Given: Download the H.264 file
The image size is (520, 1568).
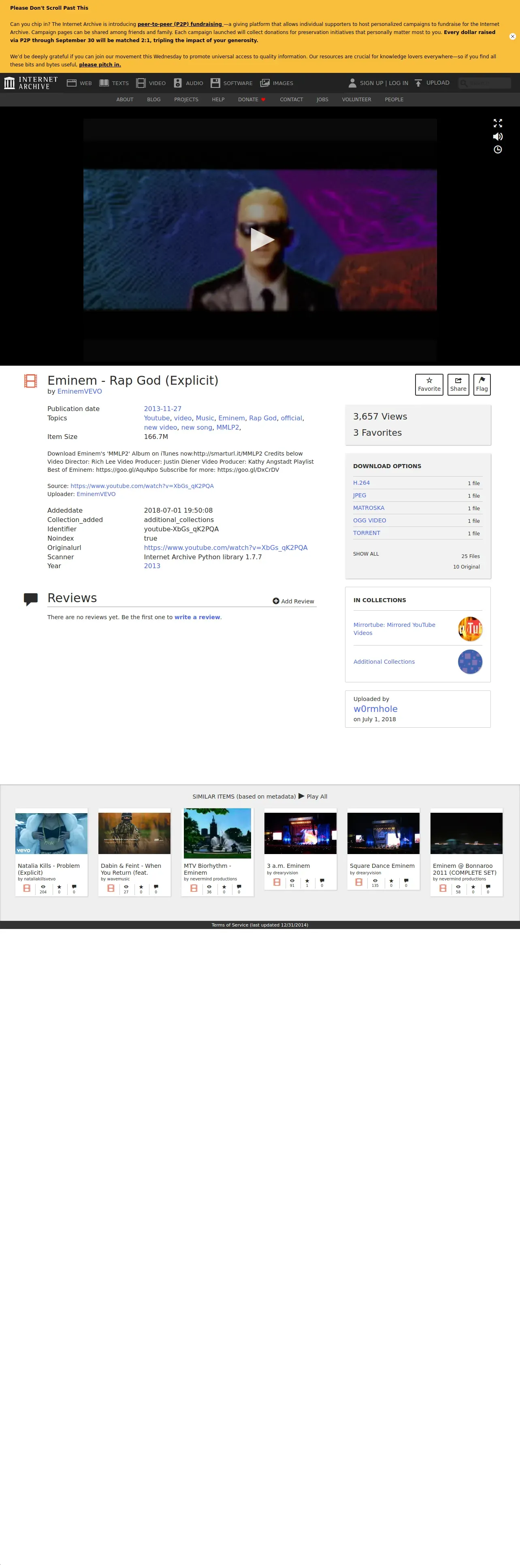Looking at the screenshot, I should (x=361, y=483).
